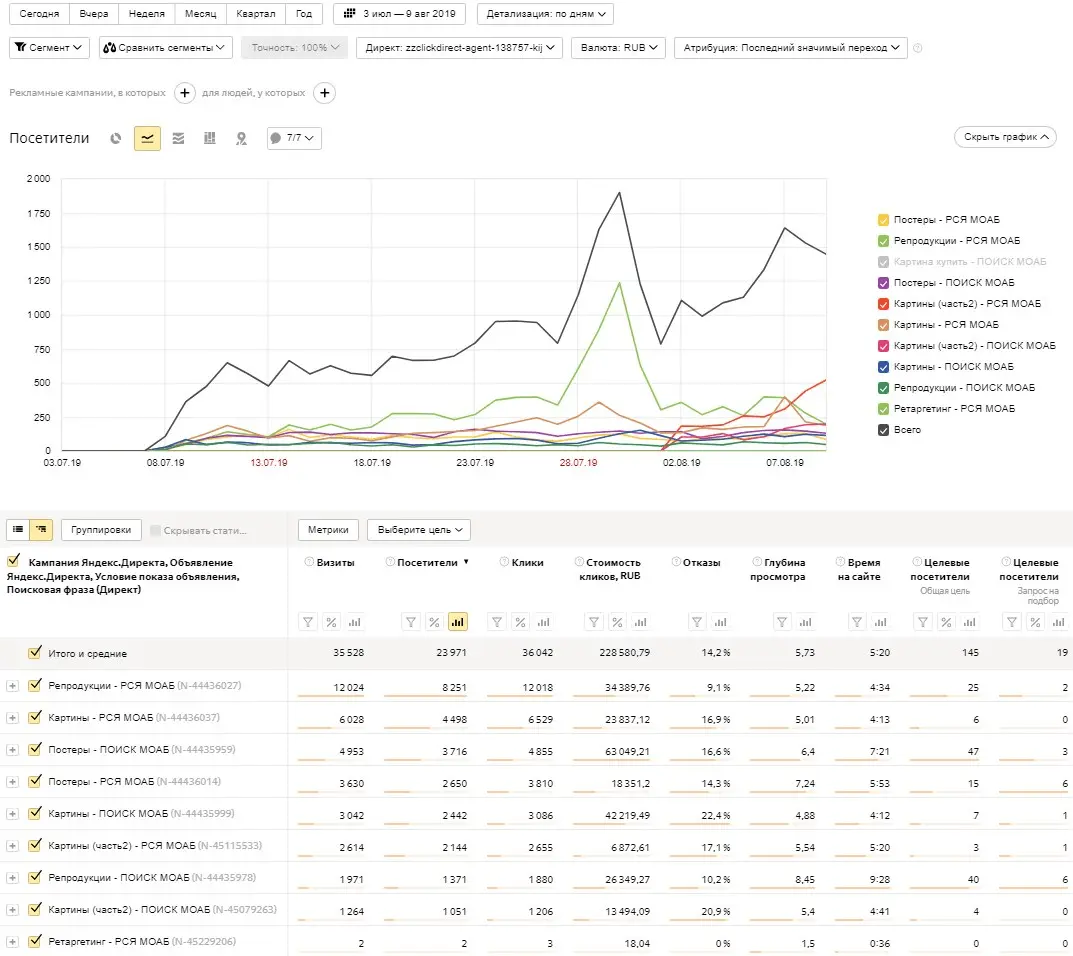Click the 'Группировки' button
The height and width of the screenshot is (956, 1073).
(101, 530)
